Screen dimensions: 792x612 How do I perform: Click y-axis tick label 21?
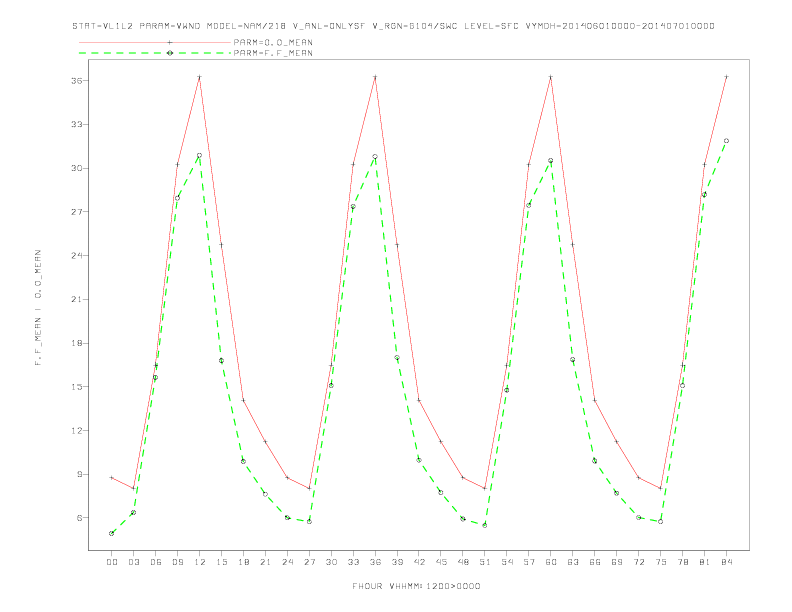point(77,299)
